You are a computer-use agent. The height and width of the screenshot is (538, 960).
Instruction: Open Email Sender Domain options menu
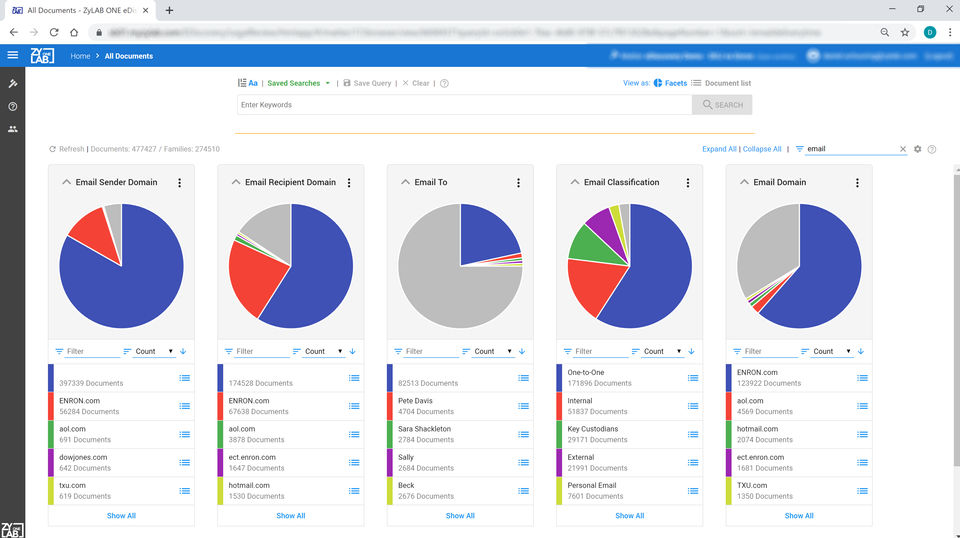click(179, 182)
